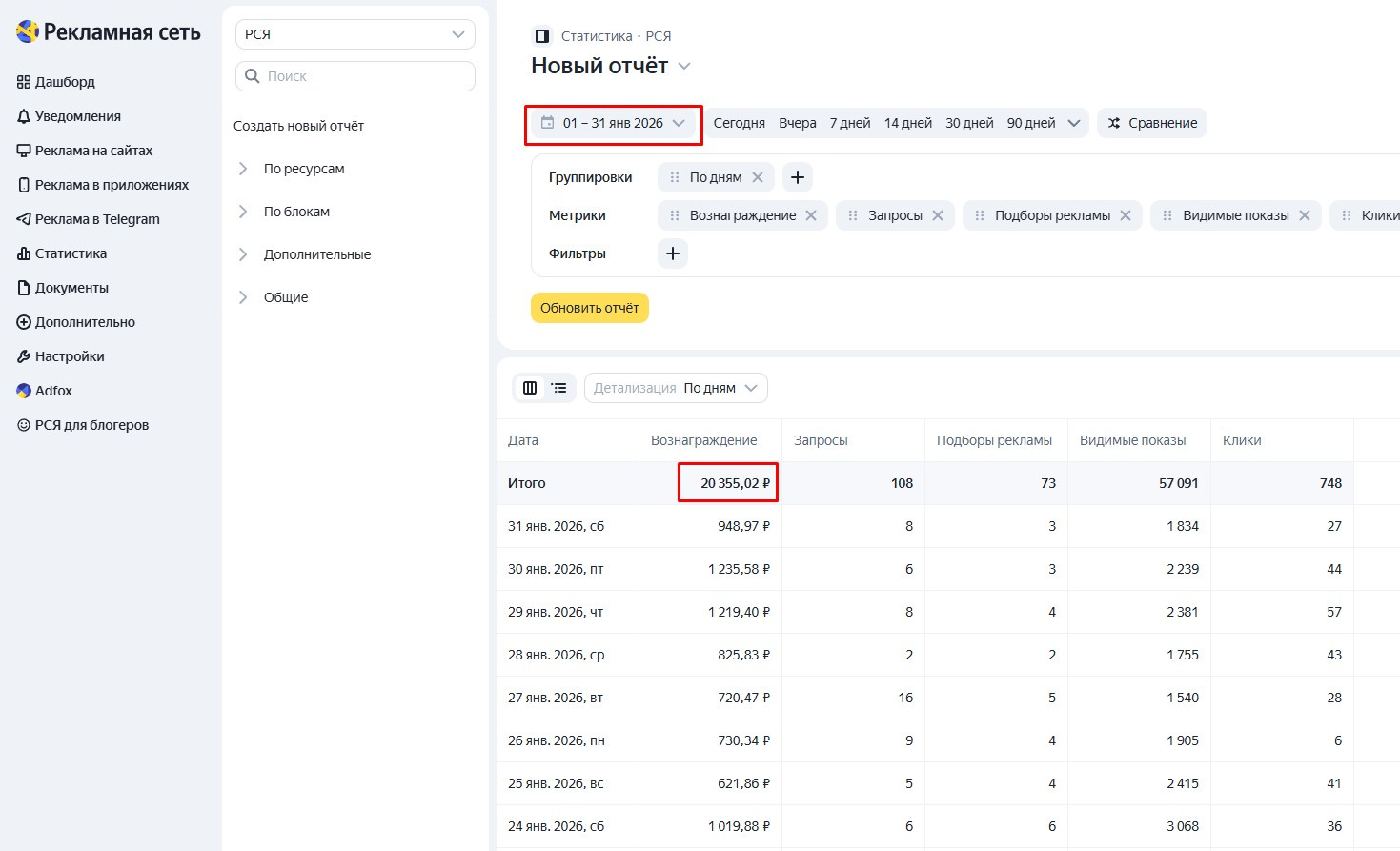Click the Обновить отчёт button
The image size is (1400, 851).
pos(589,308)
